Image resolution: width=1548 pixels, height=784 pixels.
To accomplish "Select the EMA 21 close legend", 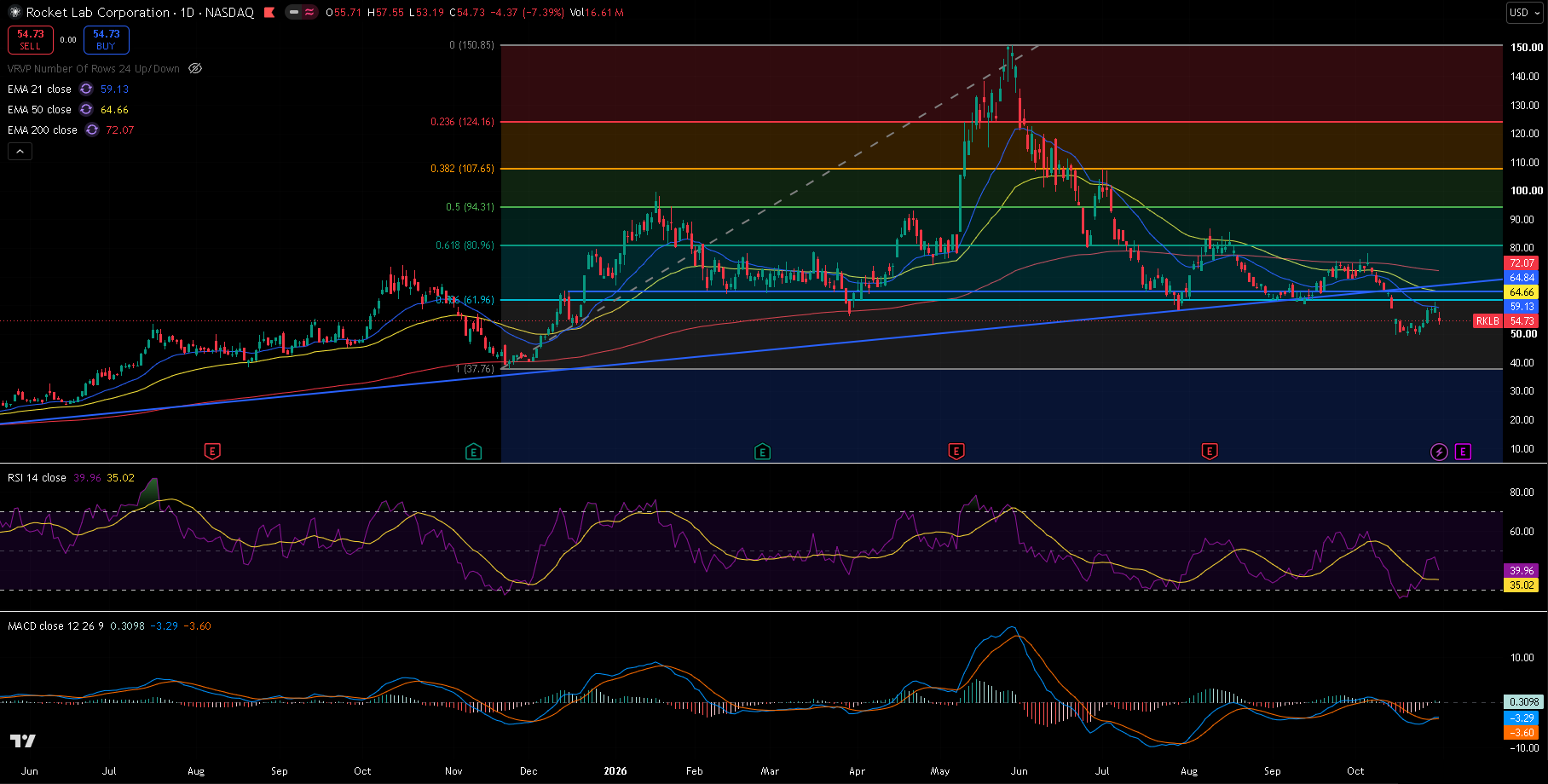I will [39, 89].
